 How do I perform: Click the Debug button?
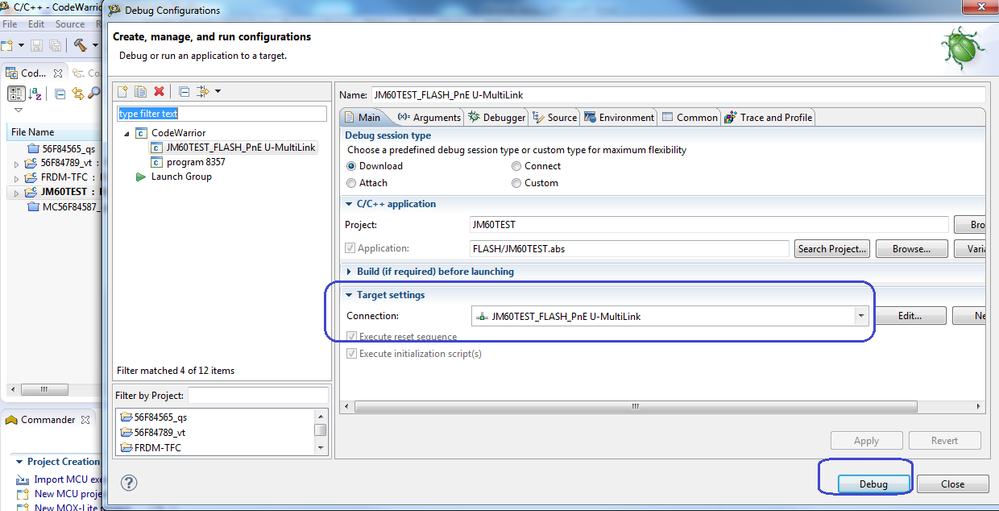click(x=873, y=484)
